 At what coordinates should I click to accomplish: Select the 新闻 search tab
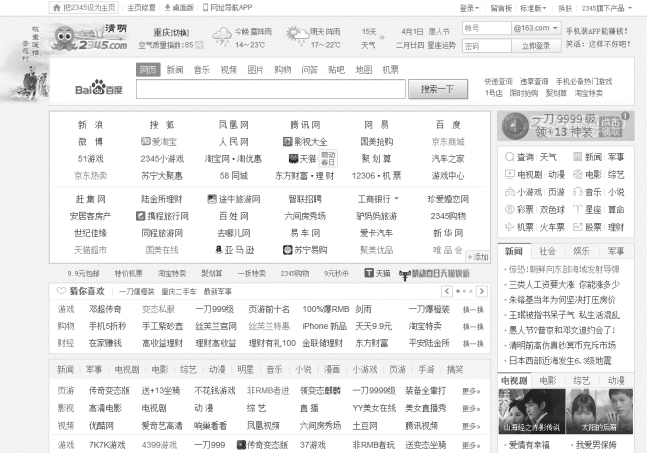pos(175,70)
